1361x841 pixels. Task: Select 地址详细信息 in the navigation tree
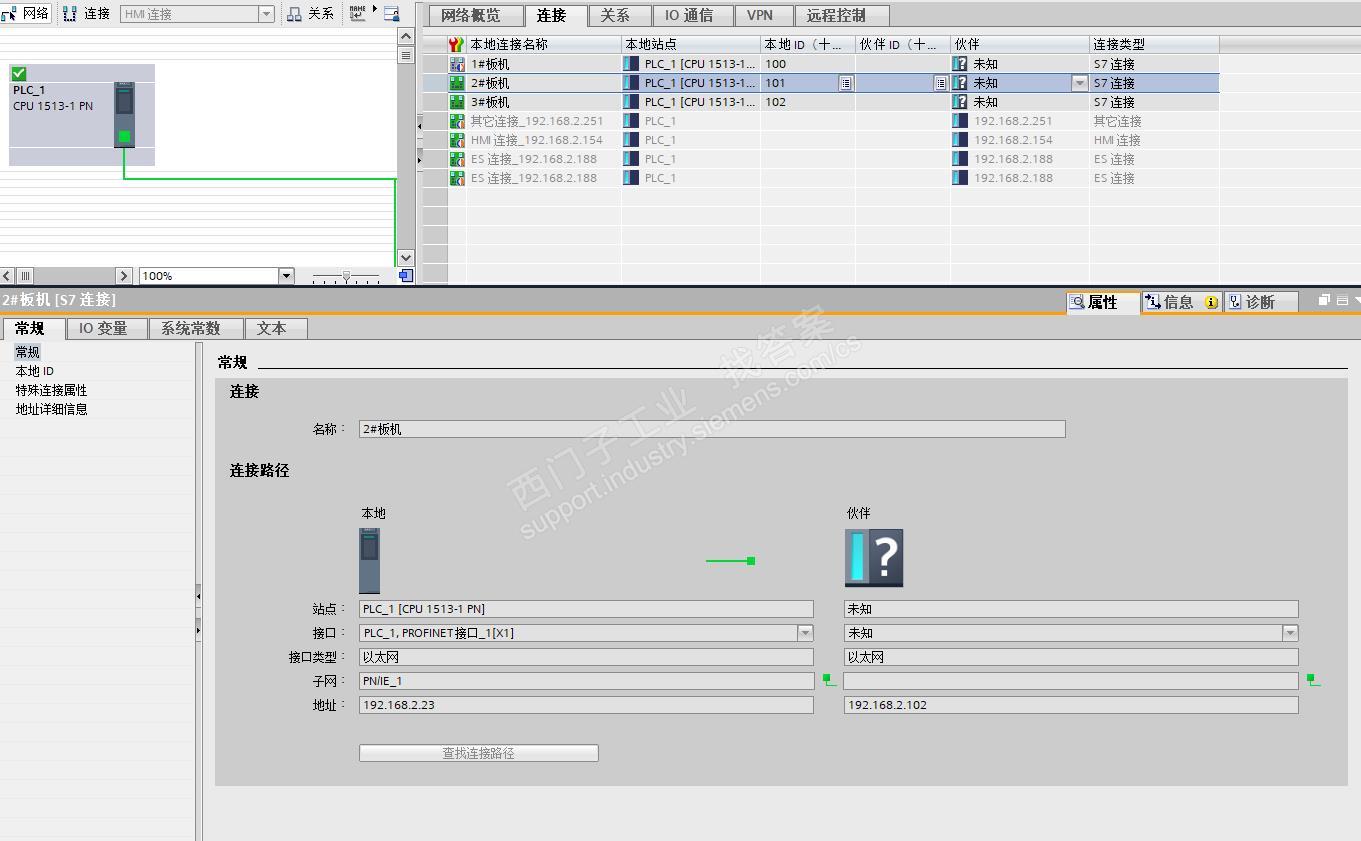(x=51, y=409)
